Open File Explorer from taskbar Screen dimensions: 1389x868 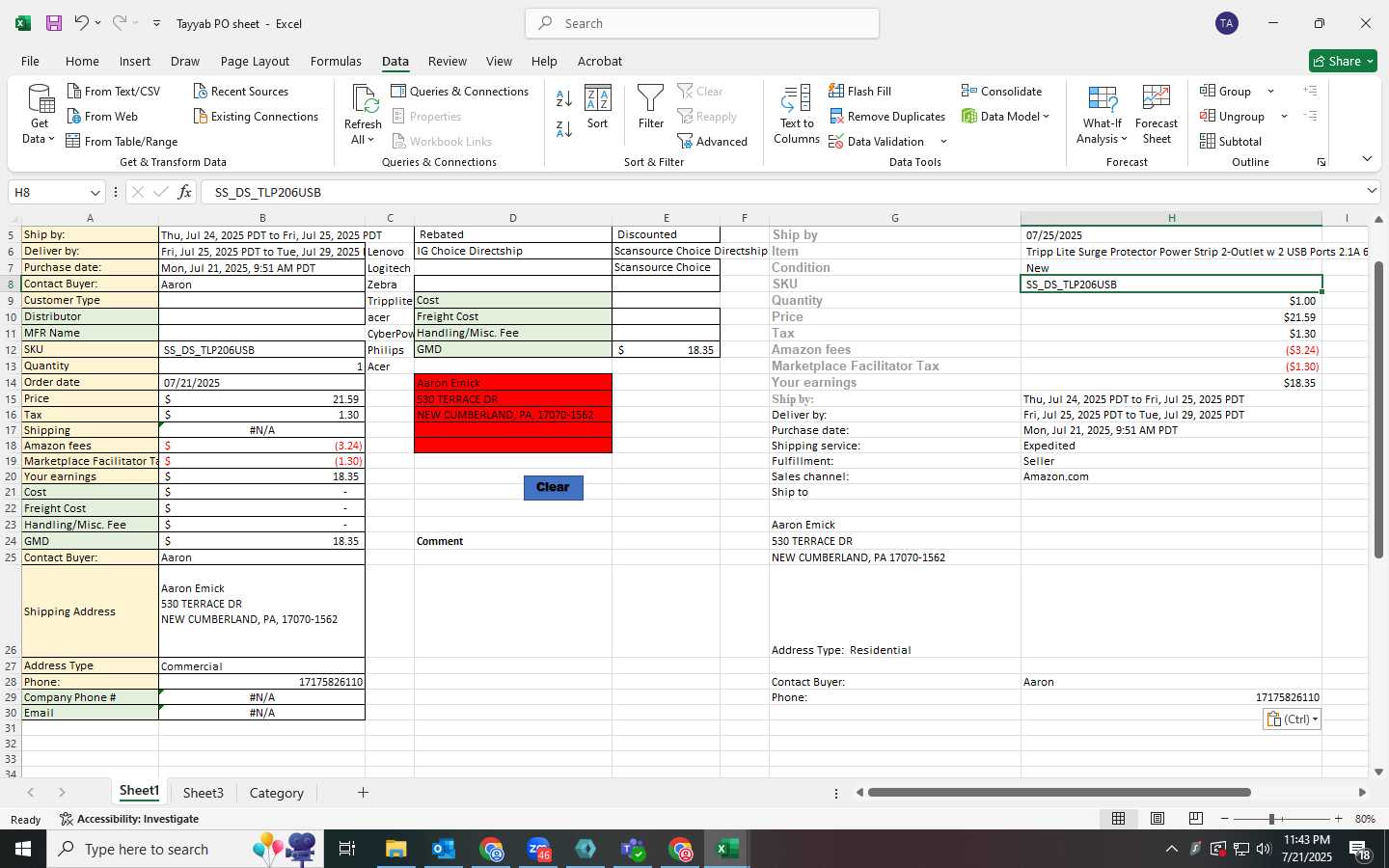[396, 849]
